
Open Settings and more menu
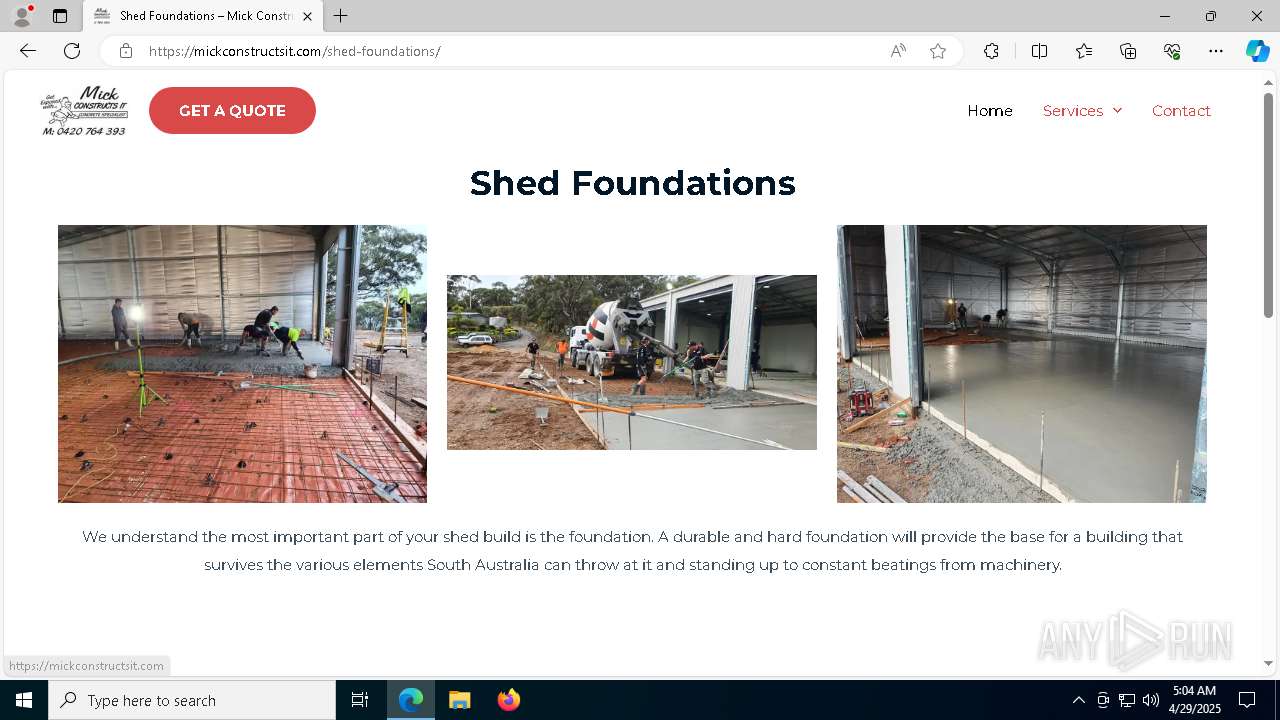point(1216,51)
